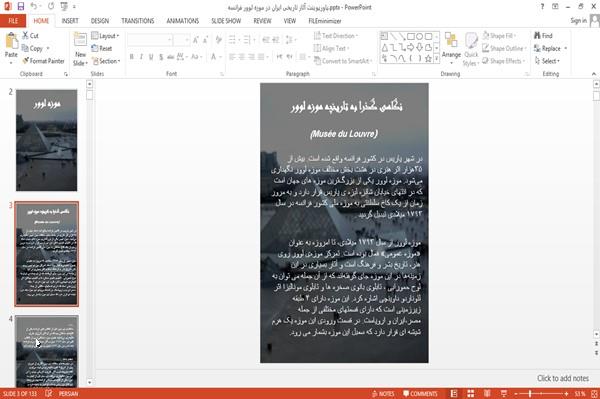Click the Save icon in quick access toolbar
The width and height of the screenshot is (600, 399).
(21, 7)
